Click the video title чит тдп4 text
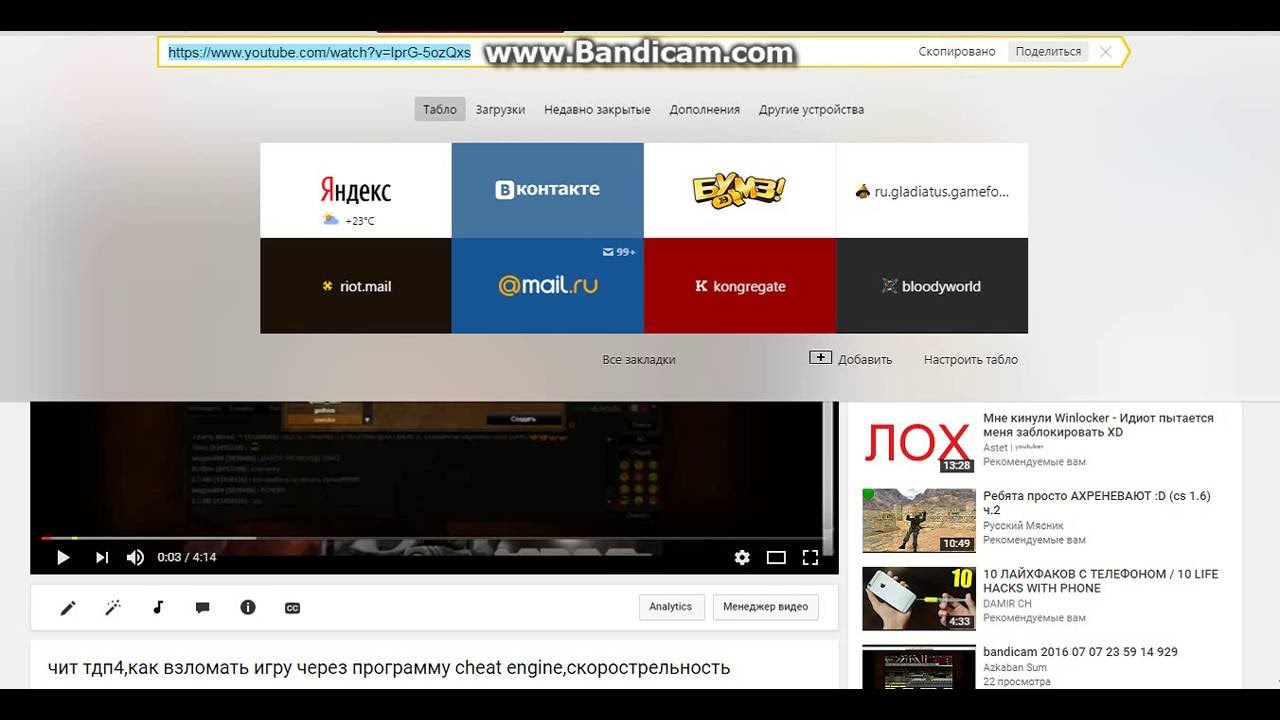The height and width of the screenshot is (720, 1280). [389, 667]
